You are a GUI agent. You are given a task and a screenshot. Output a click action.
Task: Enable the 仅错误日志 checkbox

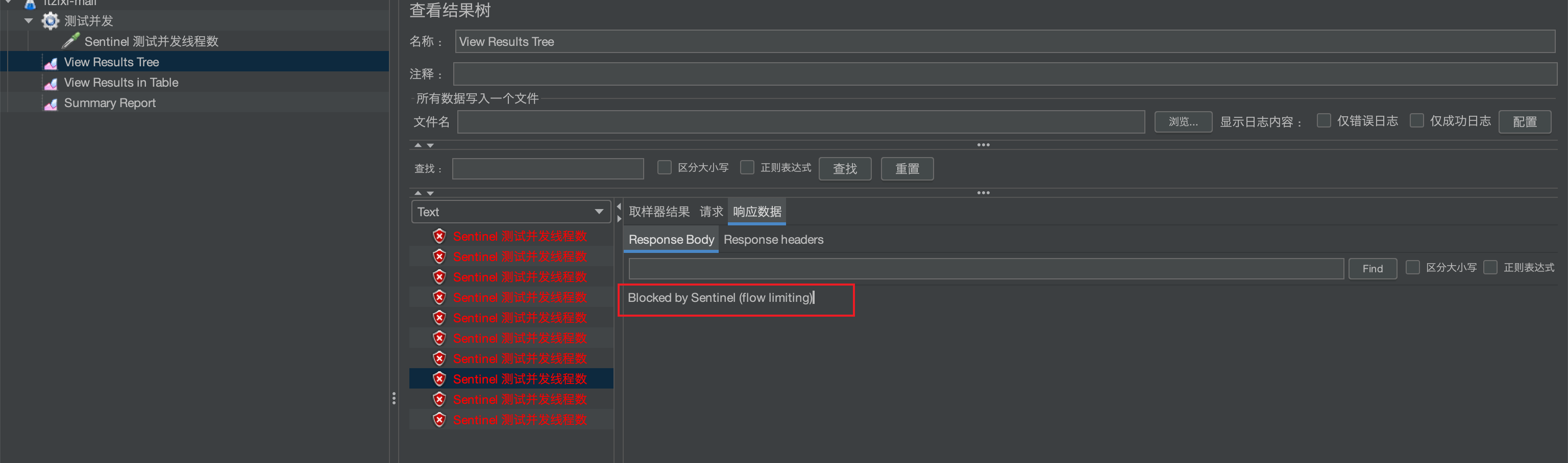(1324, 120)
